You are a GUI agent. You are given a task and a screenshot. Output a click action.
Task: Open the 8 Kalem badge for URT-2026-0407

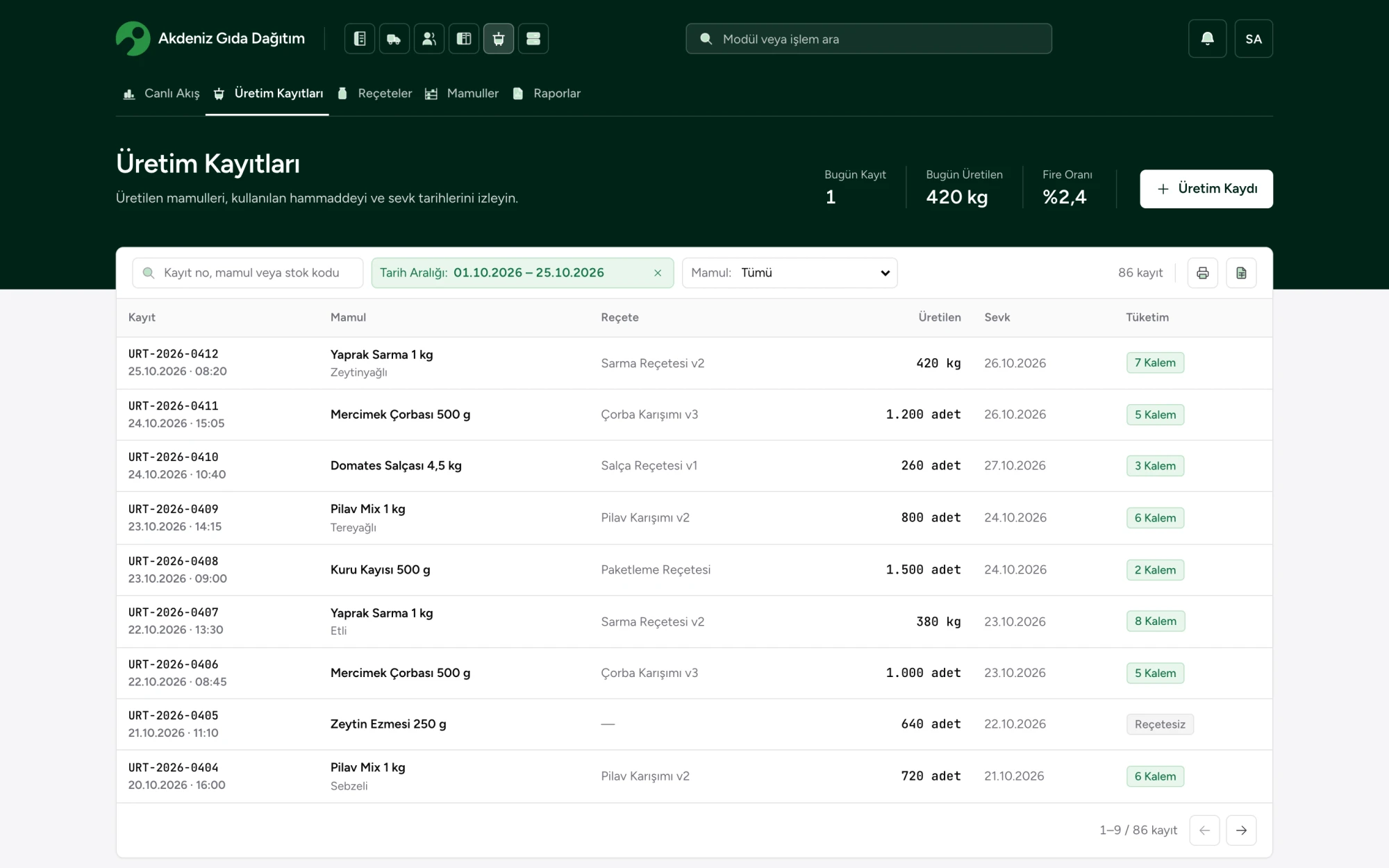pyautogui.click(x=1156, y=621)
